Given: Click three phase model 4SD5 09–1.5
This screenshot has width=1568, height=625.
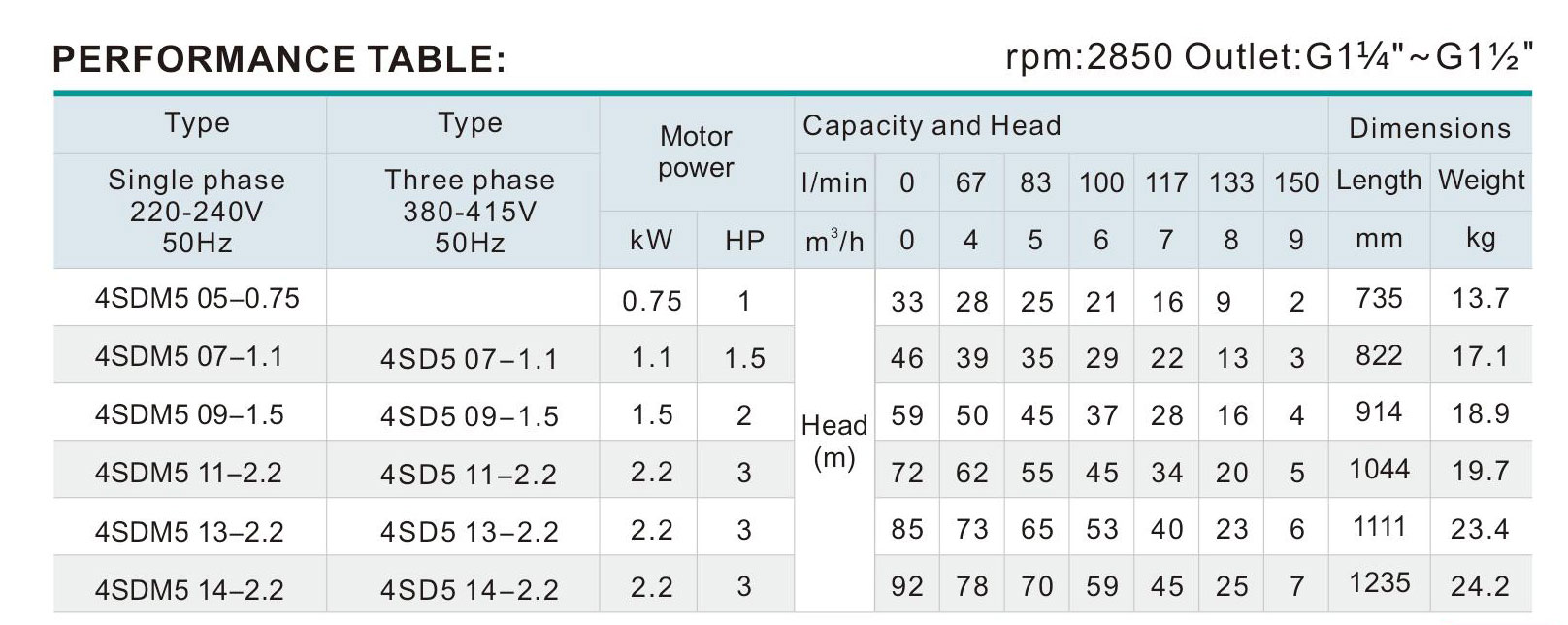Looking at the screenshot, I should [470, 416].
